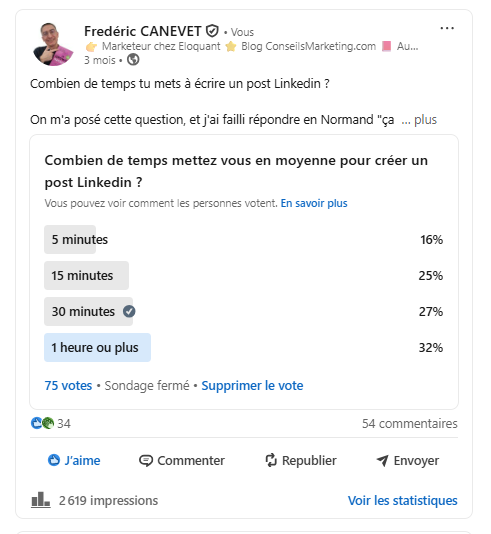Screen dimensions: 491x534
Task: Open the reactions icons list
Action: coord(43,423)
